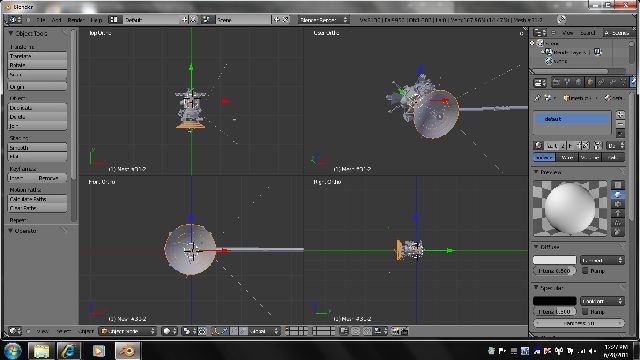This screenshot has width=640, height=360.
Task: Click the pin properties context icon
Action: pos(537,98)
